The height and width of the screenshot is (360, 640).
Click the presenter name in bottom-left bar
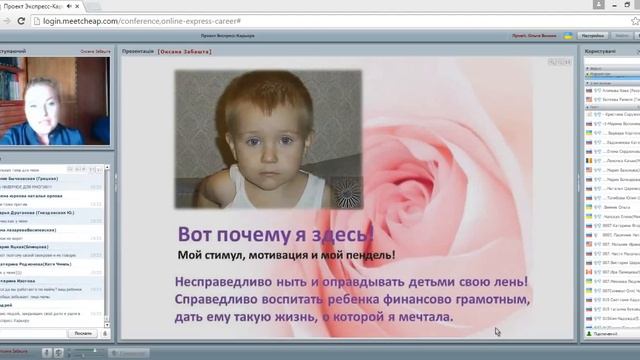click(x=14, y=351)
